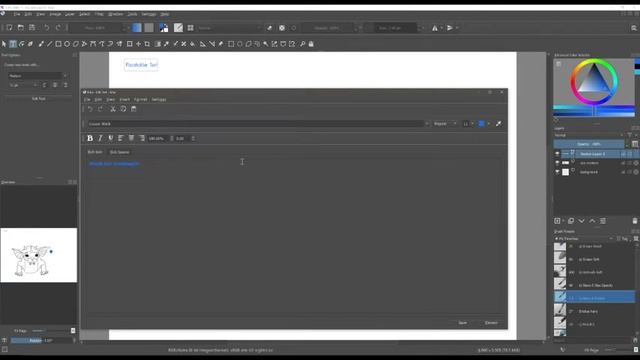Hide the top vector layer via eye
Screen dimensions: 640x360
557,154
